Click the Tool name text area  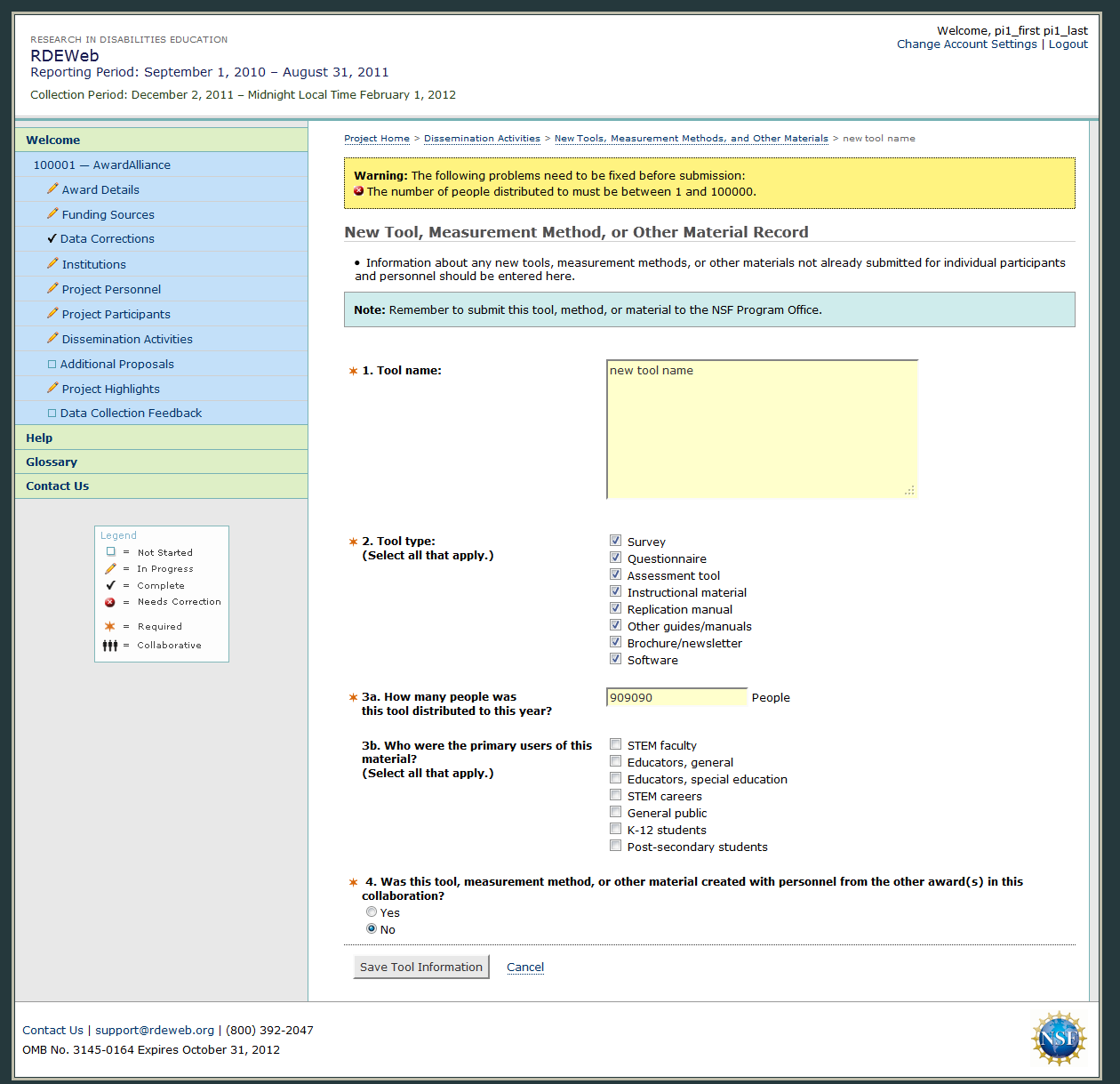(x=762, y=429)
